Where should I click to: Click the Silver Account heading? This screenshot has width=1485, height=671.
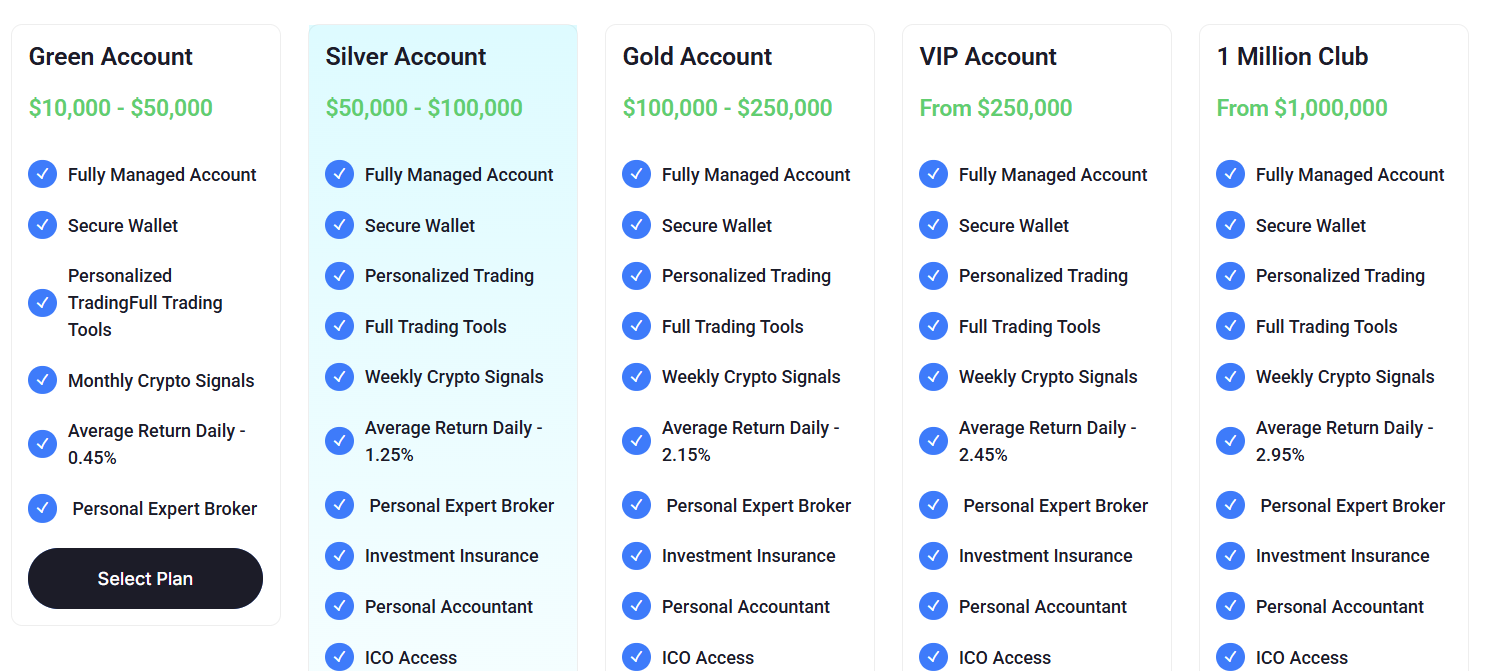point(406,57)
